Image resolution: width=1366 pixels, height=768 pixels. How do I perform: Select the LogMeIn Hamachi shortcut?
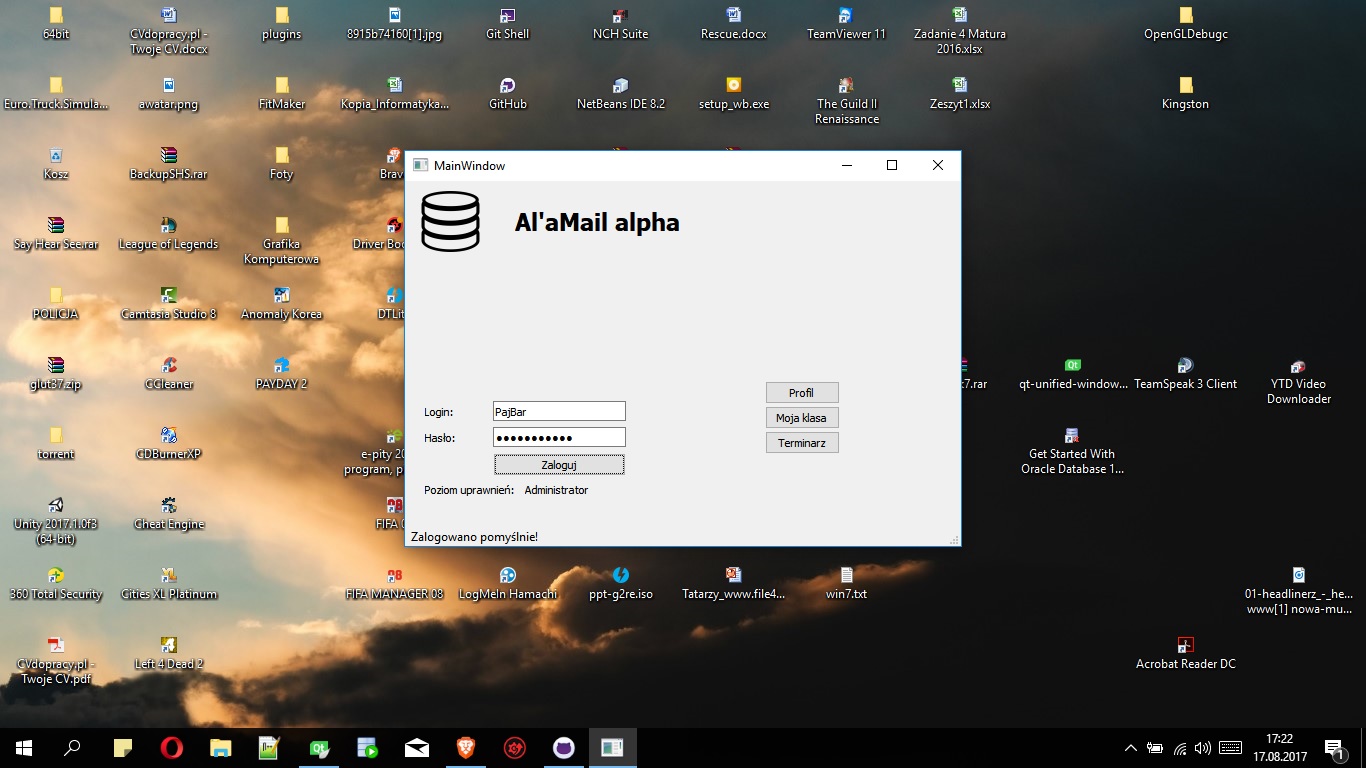[x=507, y=584]
